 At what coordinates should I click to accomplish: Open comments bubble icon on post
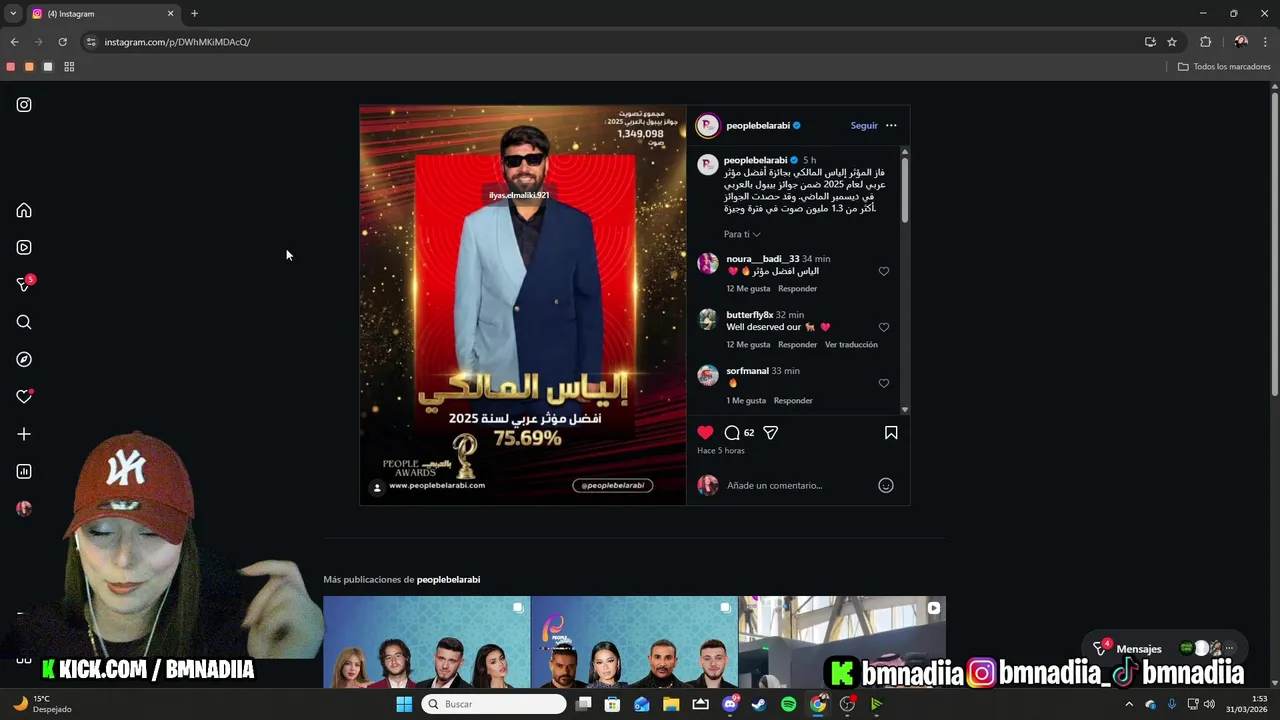(732, 433)
